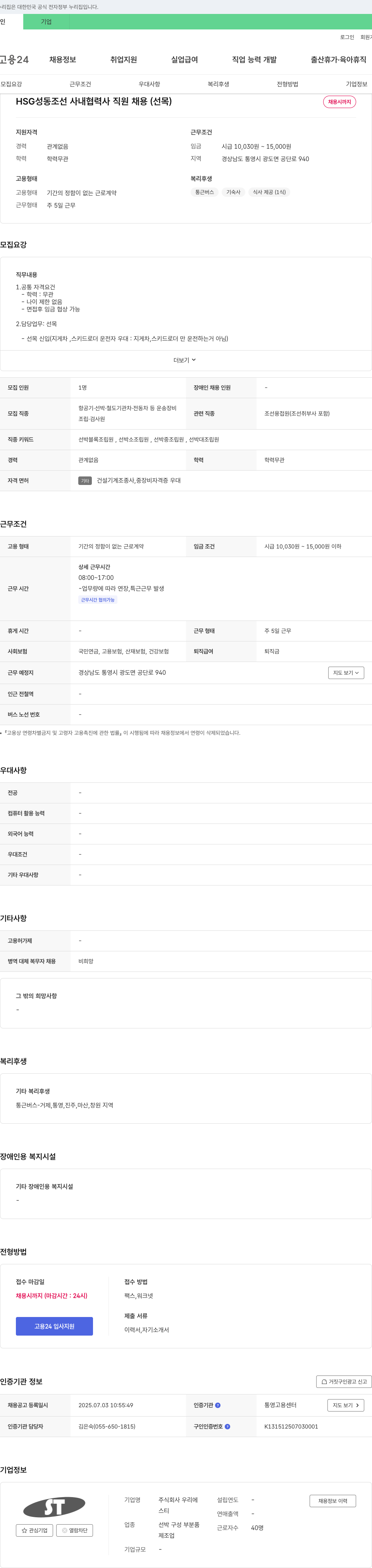Click related job 조선용접원(조선취부사 포함)
This screenshot has width=372, height=1568.
pos(297,413)
